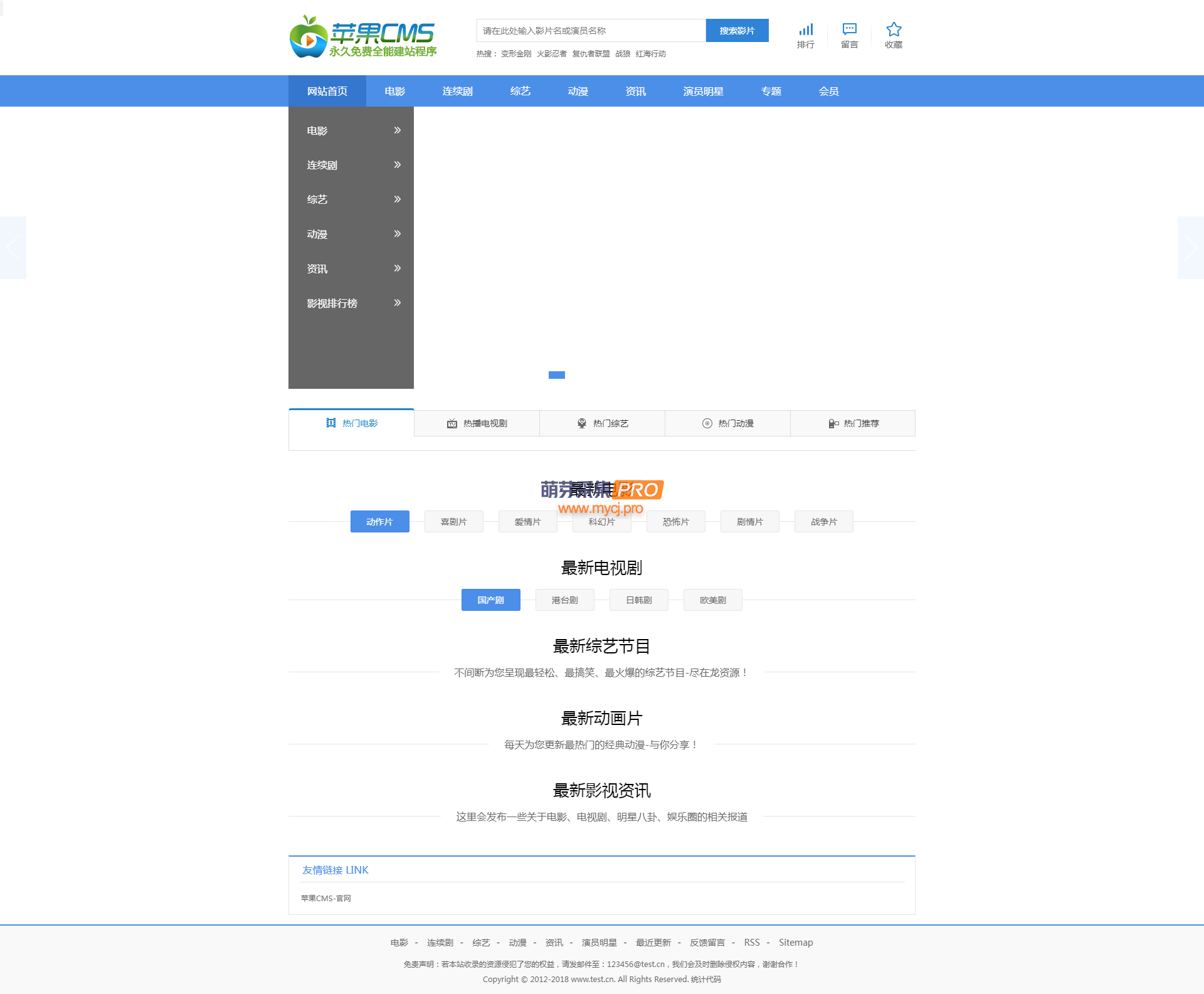
Task: Select the blue carousel indicator dot
Action: [557, 375]
